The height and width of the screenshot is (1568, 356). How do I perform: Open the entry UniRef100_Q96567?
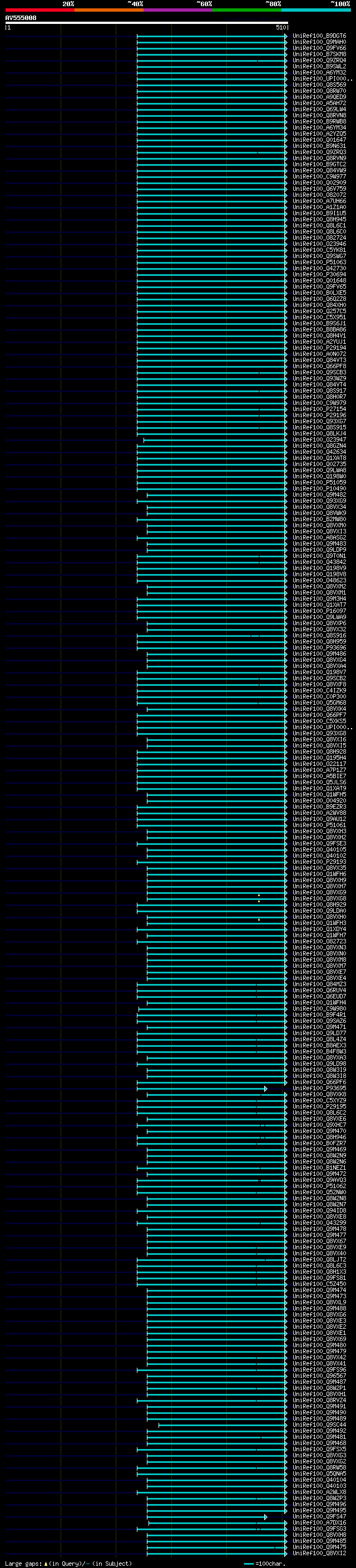[319, 1376]
